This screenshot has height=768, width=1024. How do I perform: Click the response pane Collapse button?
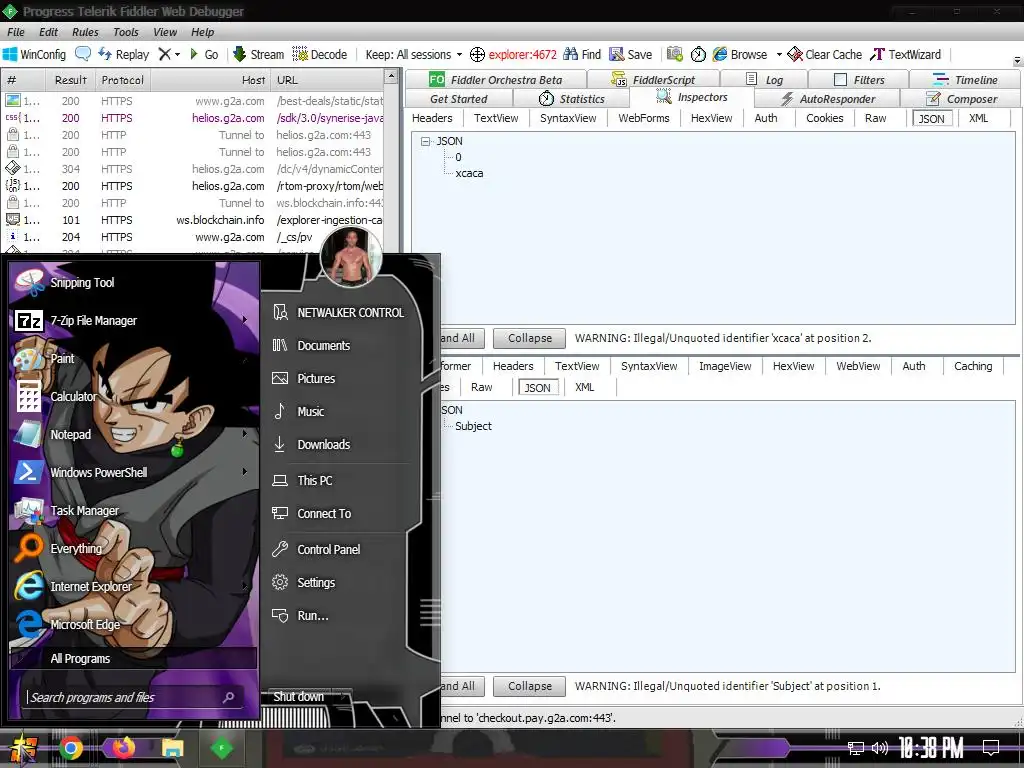click(530, 686)
